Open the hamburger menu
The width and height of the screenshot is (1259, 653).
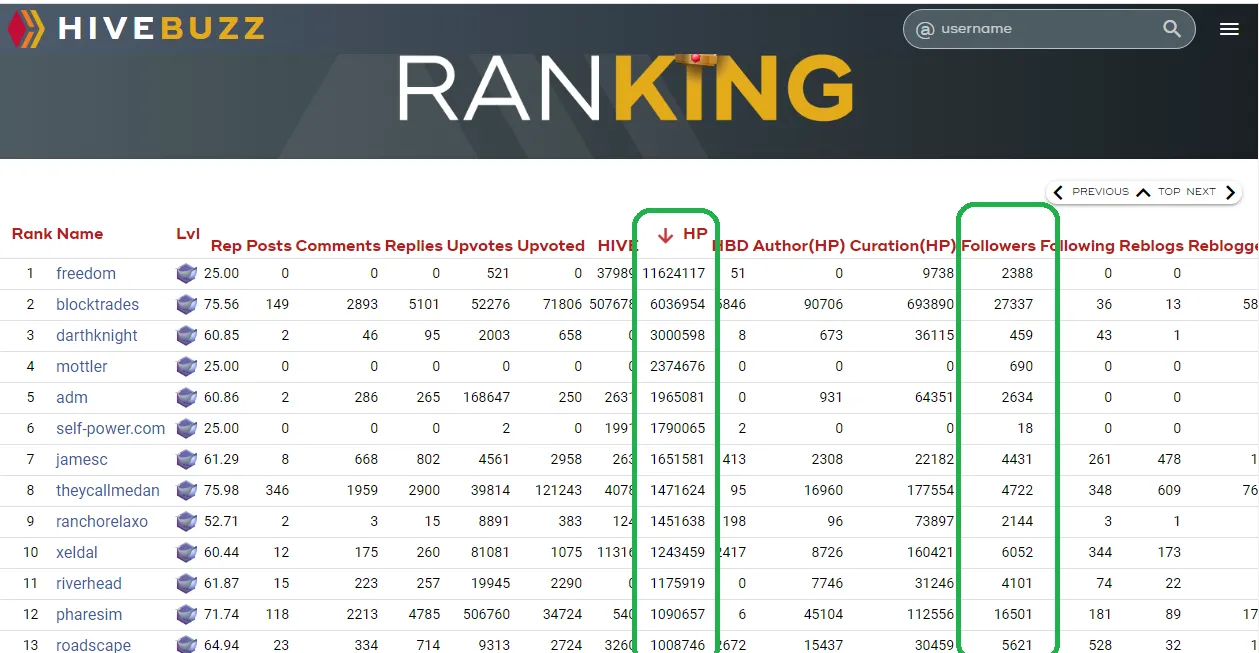pos(1229,29)
